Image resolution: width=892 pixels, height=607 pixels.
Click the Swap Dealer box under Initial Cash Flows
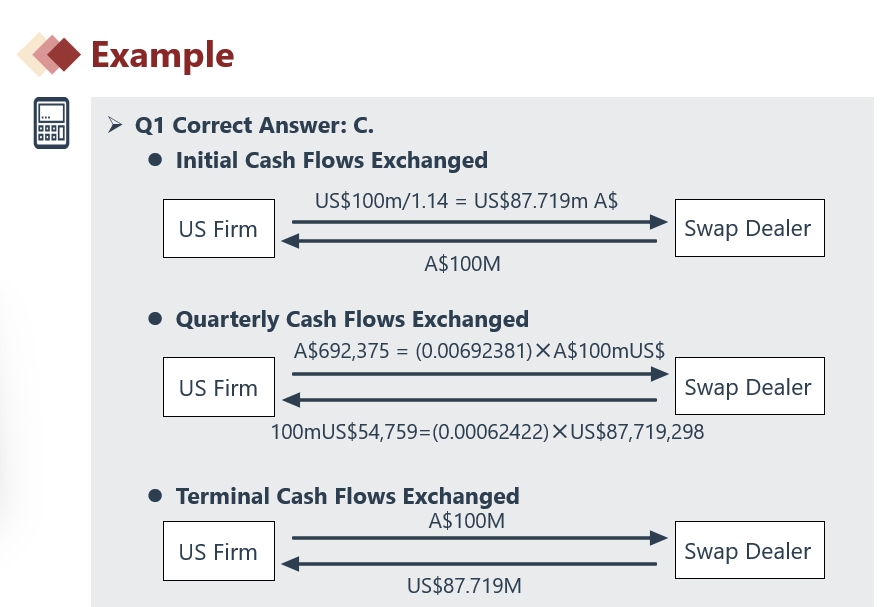749,229
